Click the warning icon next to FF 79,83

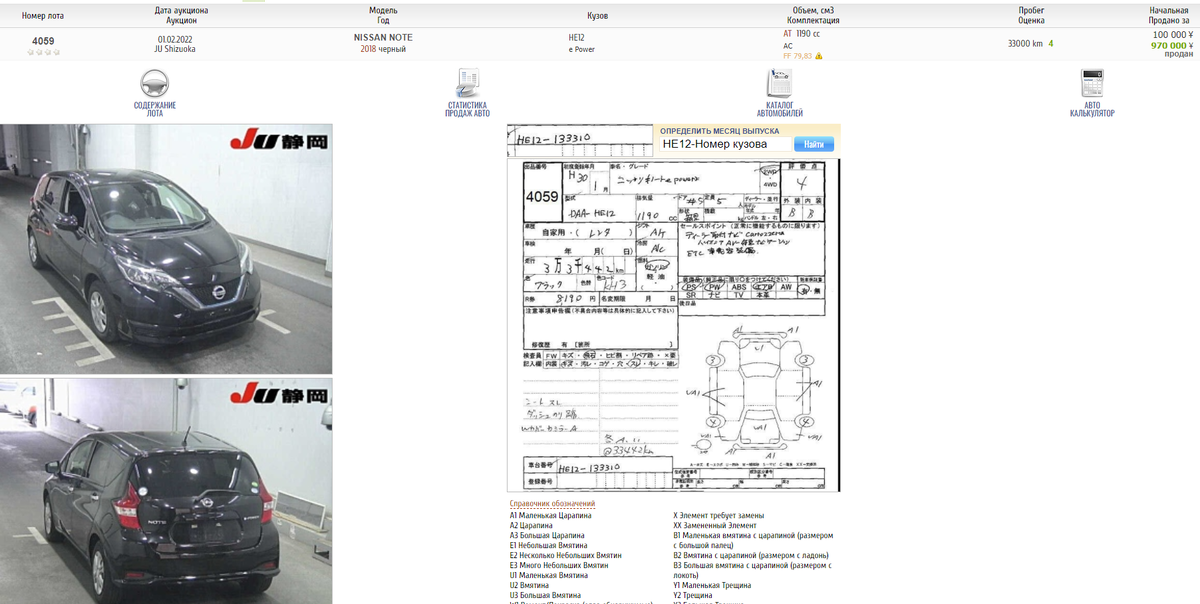[x=819, y=56]
